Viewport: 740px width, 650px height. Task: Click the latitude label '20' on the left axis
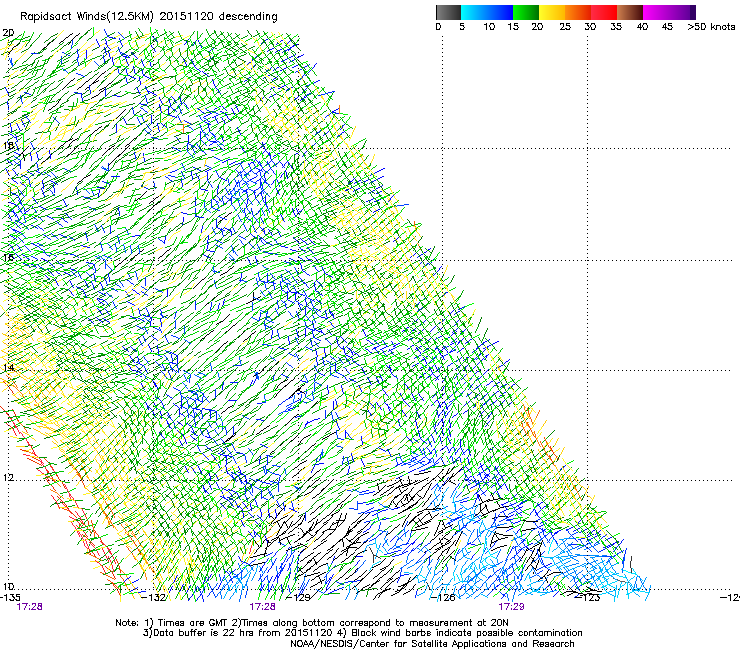coord(8,33)
